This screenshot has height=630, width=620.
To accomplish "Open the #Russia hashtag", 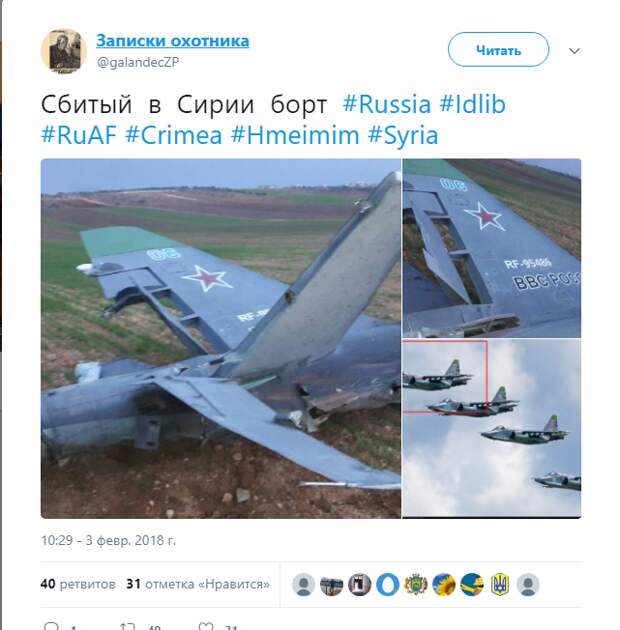I will click(x=387, y=104).
